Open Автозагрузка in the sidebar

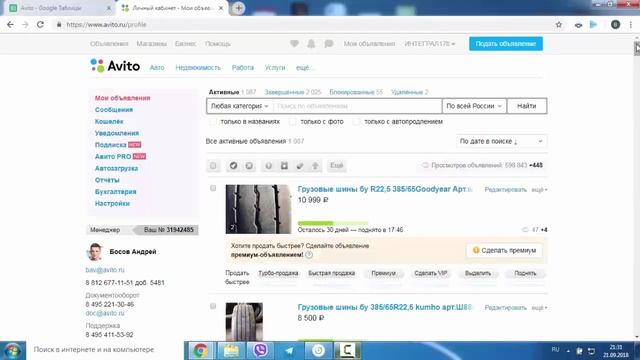116,169
